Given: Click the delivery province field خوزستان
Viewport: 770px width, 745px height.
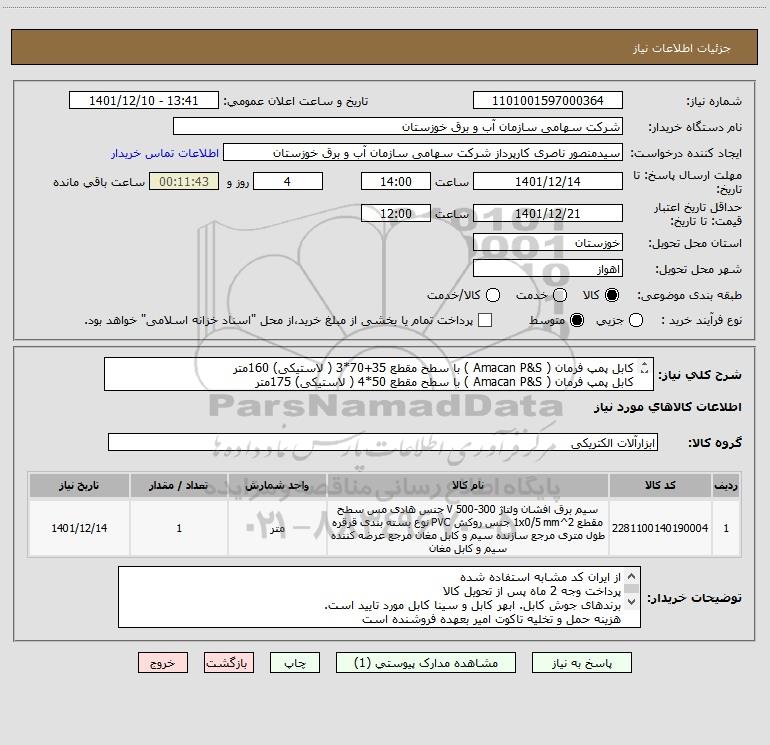Looking at the screenshot, I should 548,243.
